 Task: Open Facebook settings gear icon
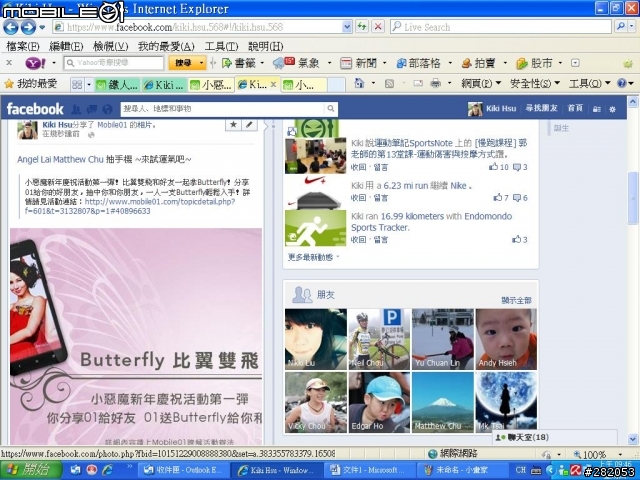click(x=612, y=109)
